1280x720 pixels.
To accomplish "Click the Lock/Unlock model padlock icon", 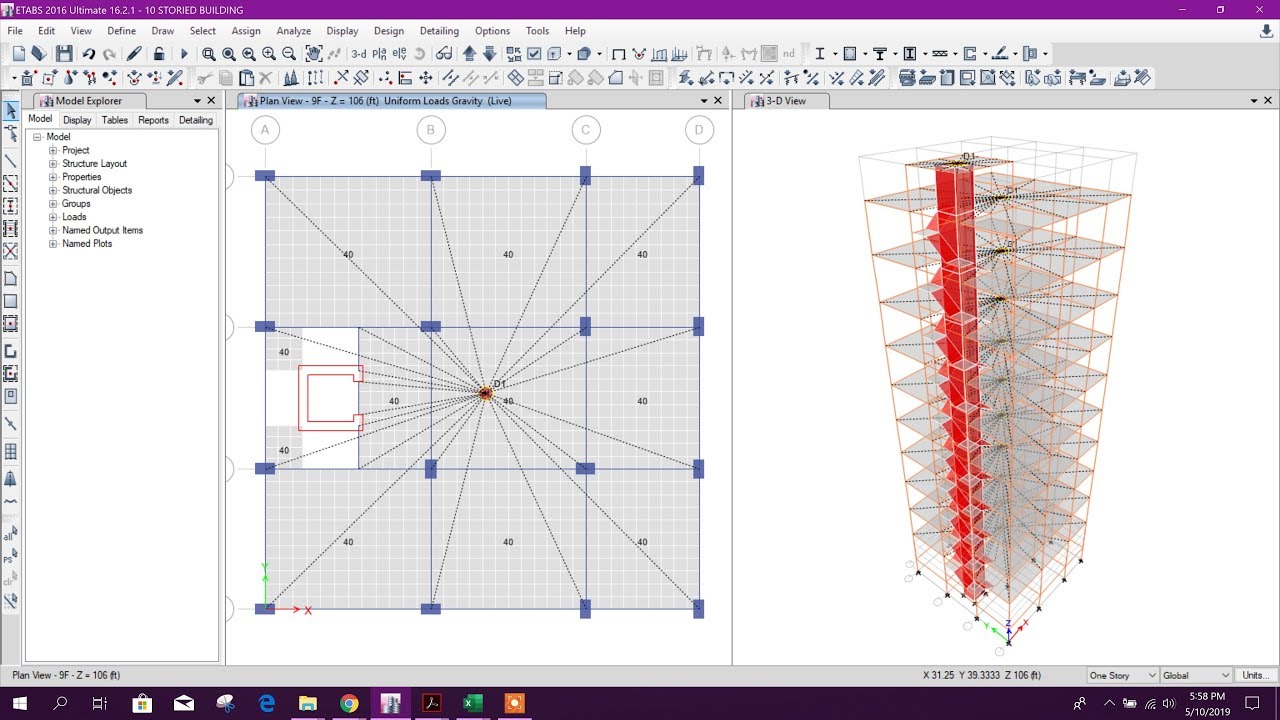I will click(x=159, y=54).
